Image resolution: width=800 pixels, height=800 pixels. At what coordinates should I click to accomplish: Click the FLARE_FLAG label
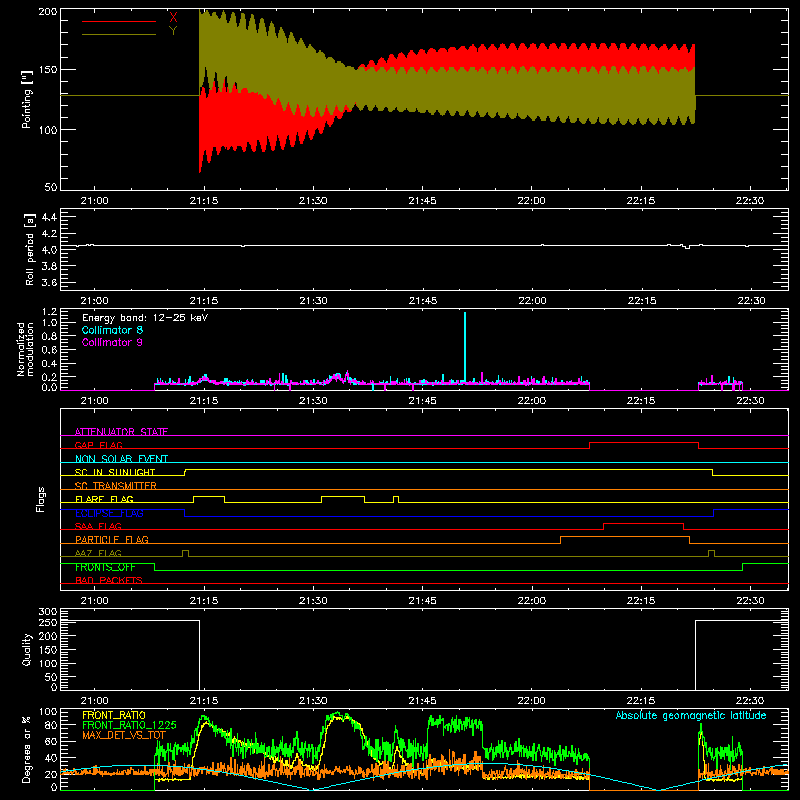[x=104, y=499]
